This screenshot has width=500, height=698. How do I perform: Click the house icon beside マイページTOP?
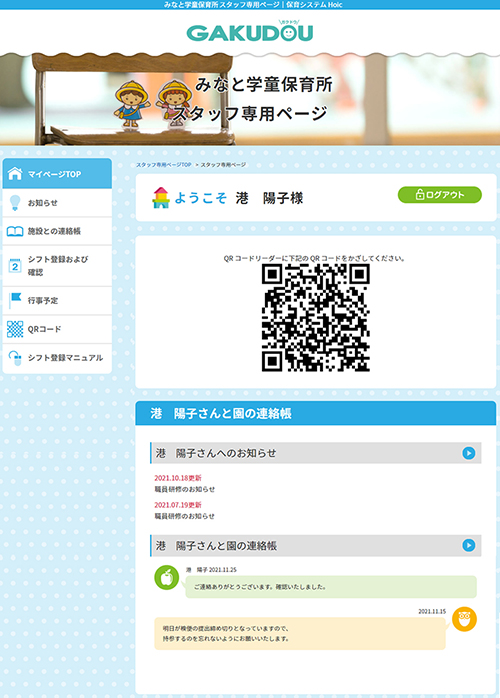15,174
